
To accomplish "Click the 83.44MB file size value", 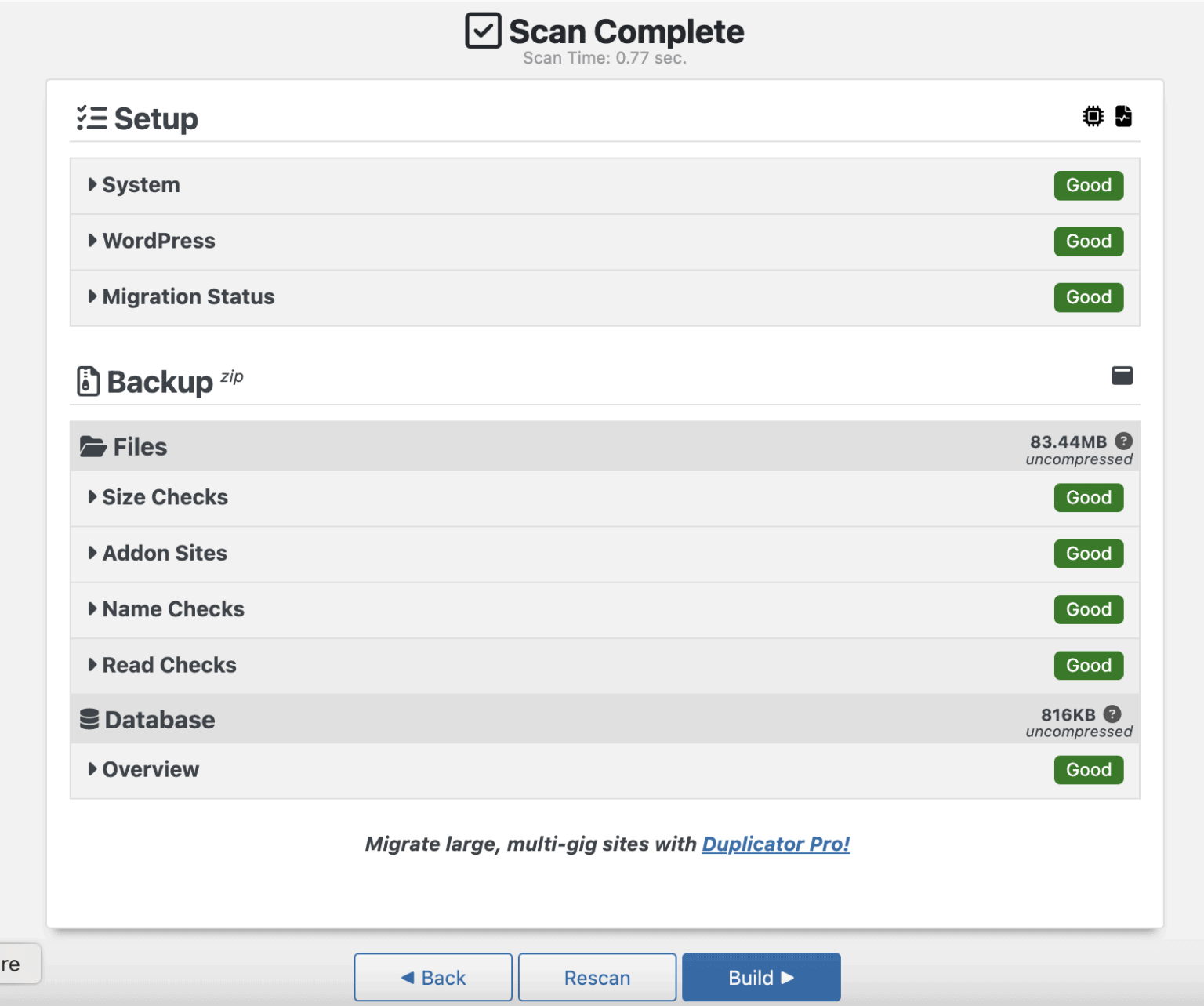I will (x=1068, y=441).
